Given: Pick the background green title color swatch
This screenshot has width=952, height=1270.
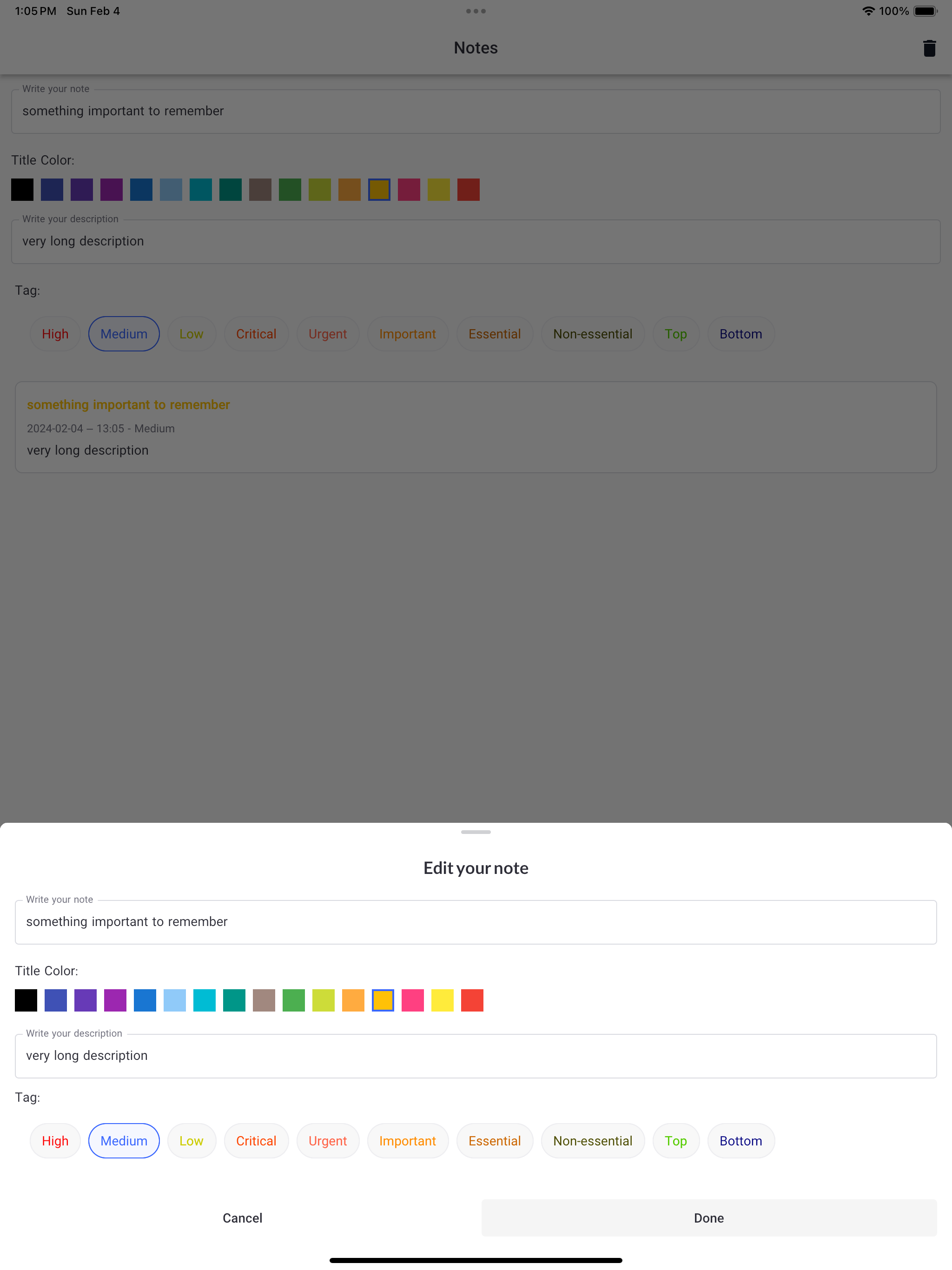Looking at the screenshot, I should (290, 190).
